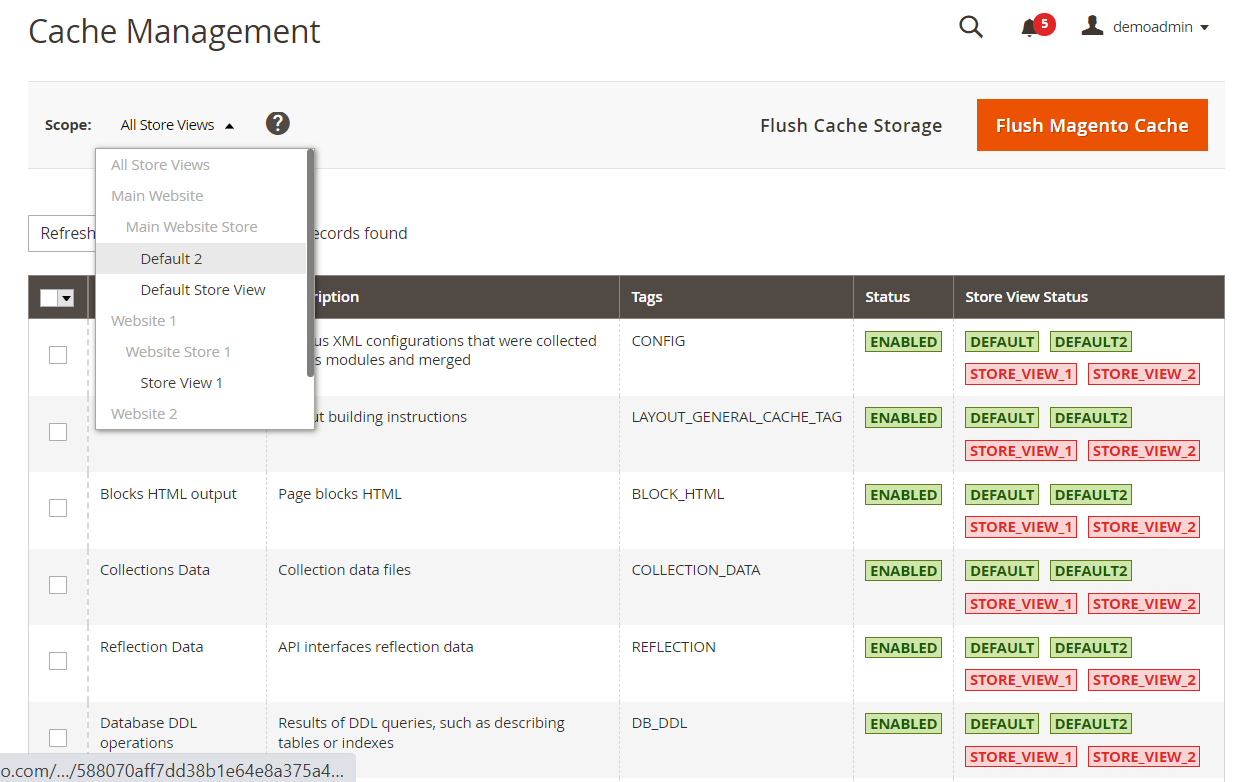Click DEFAULT2 badge in the CONFIG row
The image size is (1236, 782).
1091,342
